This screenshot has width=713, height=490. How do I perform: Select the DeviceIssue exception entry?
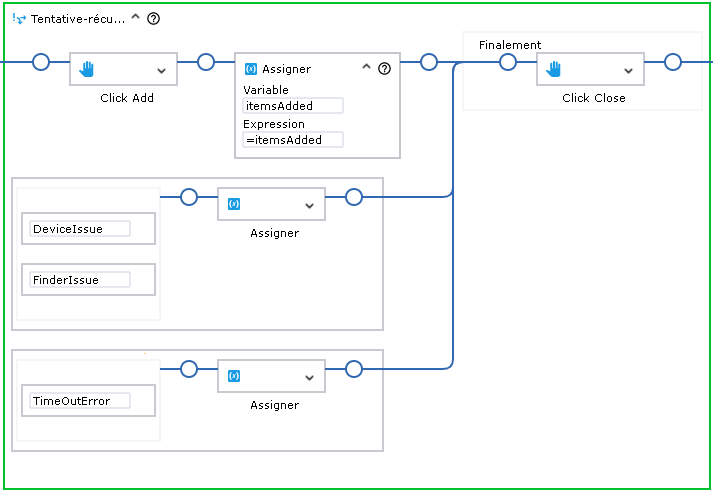pos(80,229)
